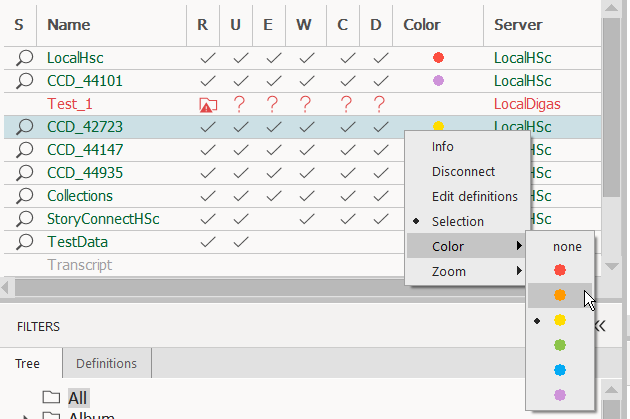Click the magnifier icon beside LocalHsc
The image size is (630, 419).
[25, 58]
